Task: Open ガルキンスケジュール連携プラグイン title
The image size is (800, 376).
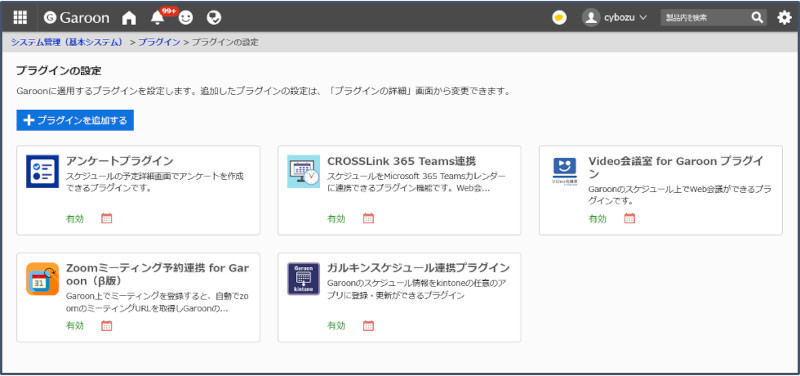Action: pyautogui.click(x=418, y=268)
